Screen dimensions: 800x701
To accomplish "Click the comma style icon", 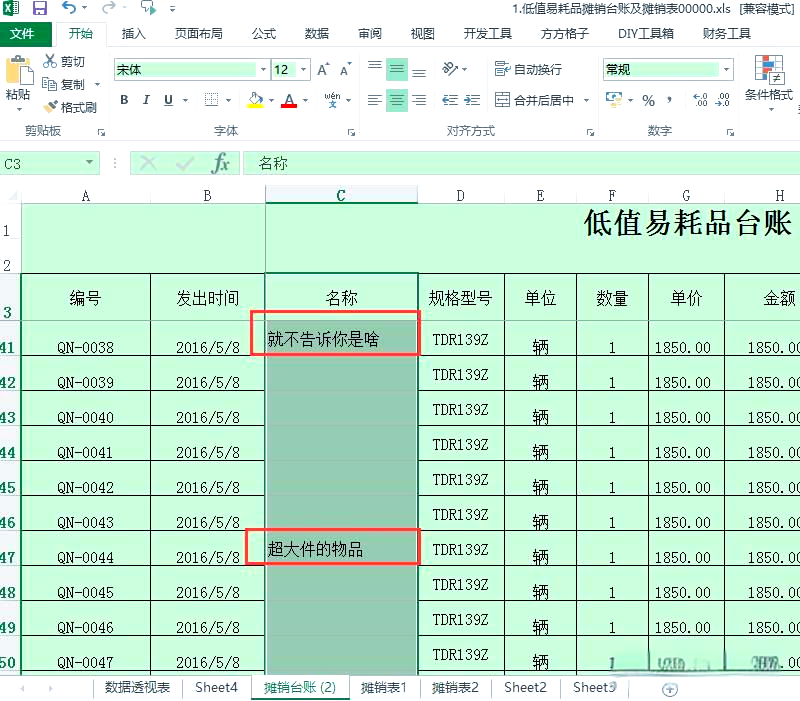I will coord(669,100).
